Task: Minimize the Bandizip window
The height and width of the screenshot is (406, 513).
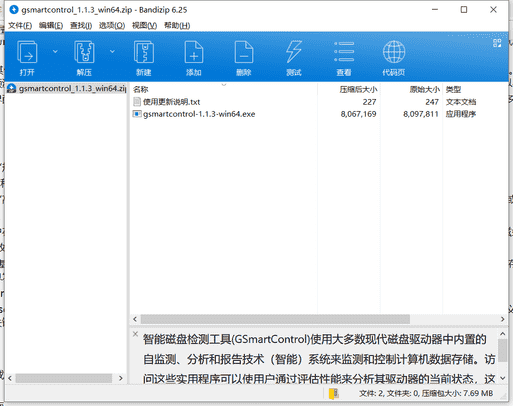Action: click(x=435, y=10)
